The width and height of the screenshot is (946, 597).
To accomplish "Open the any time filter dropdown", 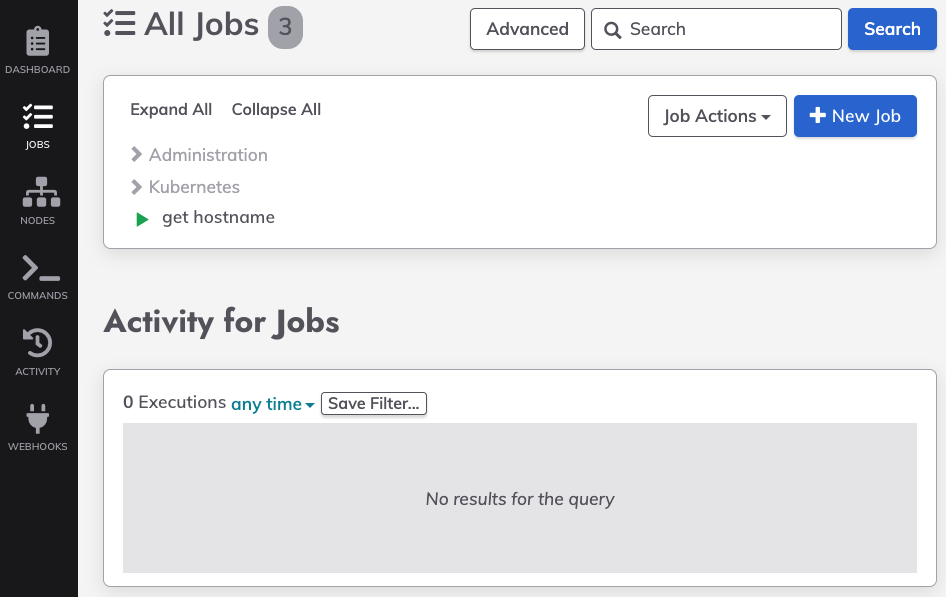I will pyautogui.click(x=273, y=403).
